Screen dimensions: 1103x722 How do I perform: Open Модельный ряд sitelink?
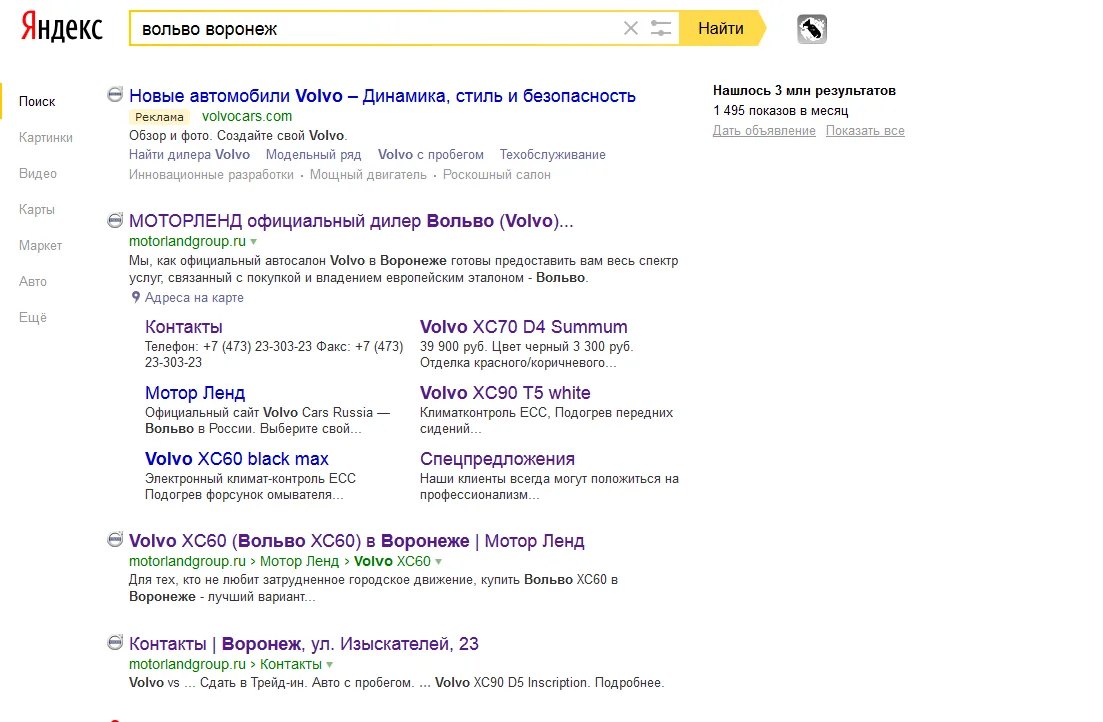click(313, 154)
